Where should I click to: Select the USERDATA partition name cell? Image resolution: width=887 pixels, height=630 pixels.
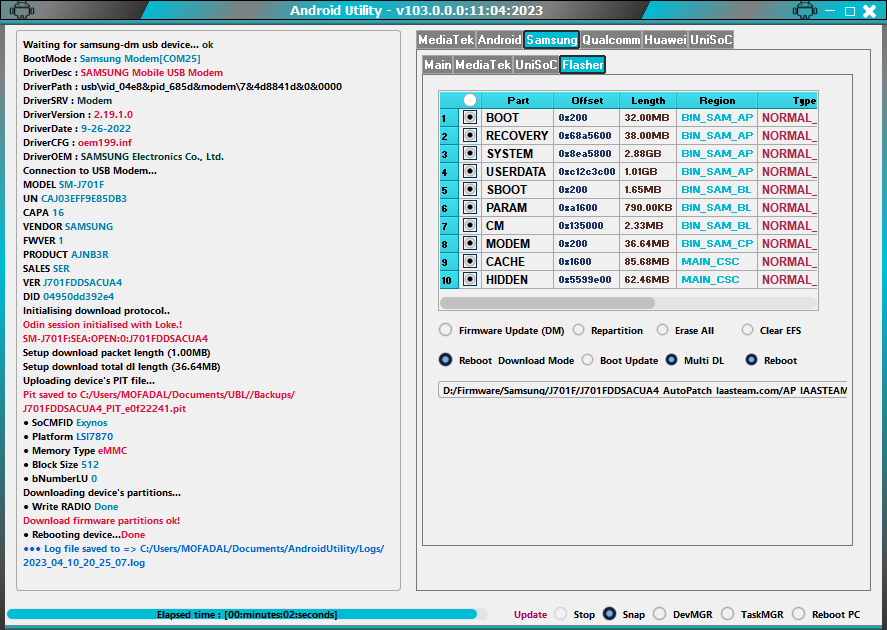pos(517,171)
